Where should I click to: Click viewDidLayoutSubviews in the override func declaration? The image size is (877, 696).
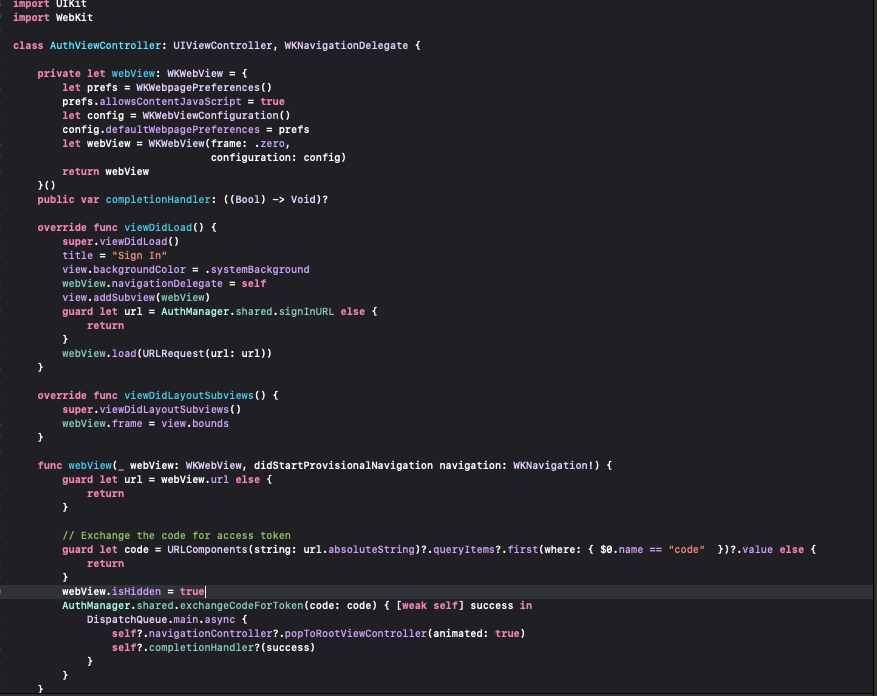point(189,395)
